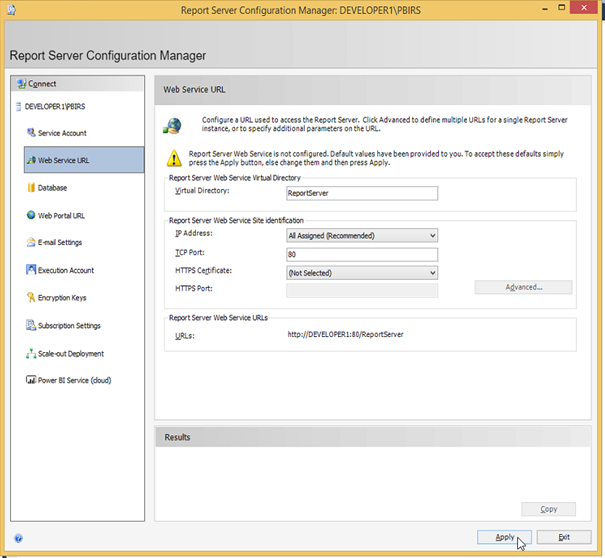
Task: Open help via question mark icon
Action: pyautogui.click(x=18, y=538)
